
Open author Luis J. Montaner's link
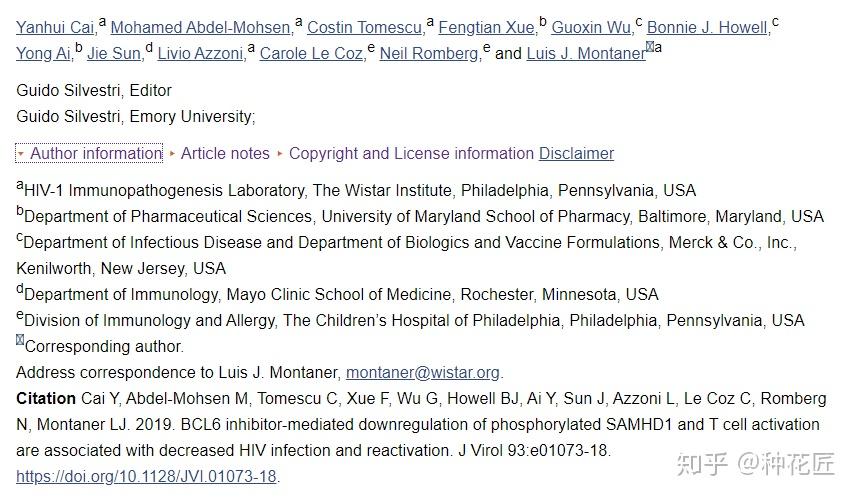click(586, 54)
